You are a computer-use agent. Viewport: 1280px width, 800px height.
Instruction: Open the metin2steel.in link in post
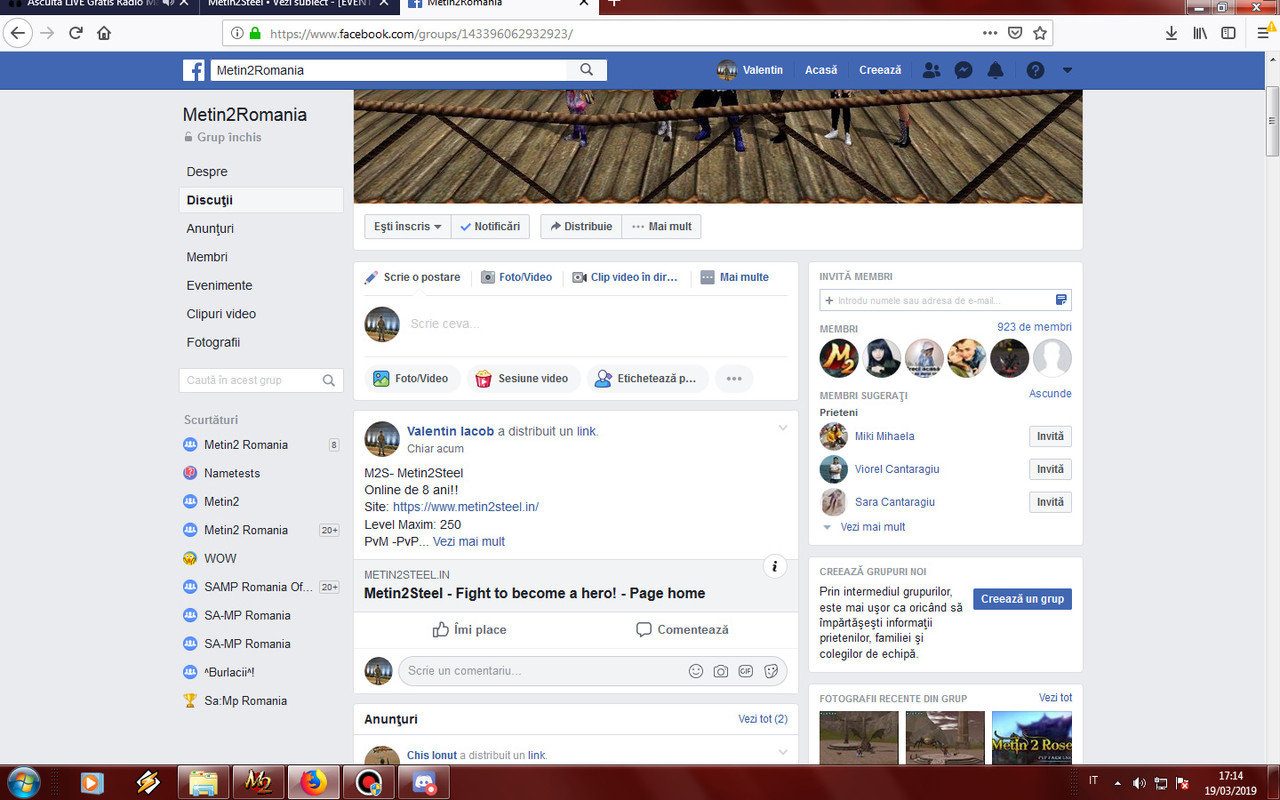point(466,507)
